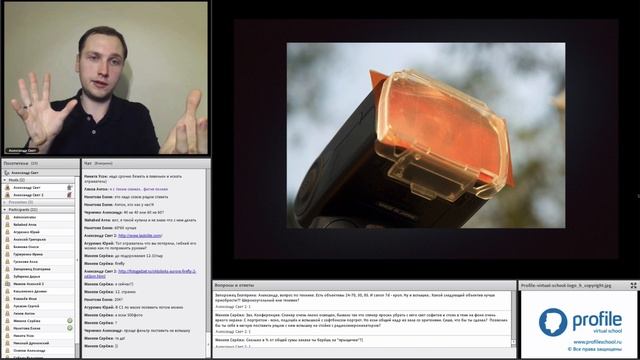
Task: Select participant Лапов Антон in attendee list
Action: (39, 313)
